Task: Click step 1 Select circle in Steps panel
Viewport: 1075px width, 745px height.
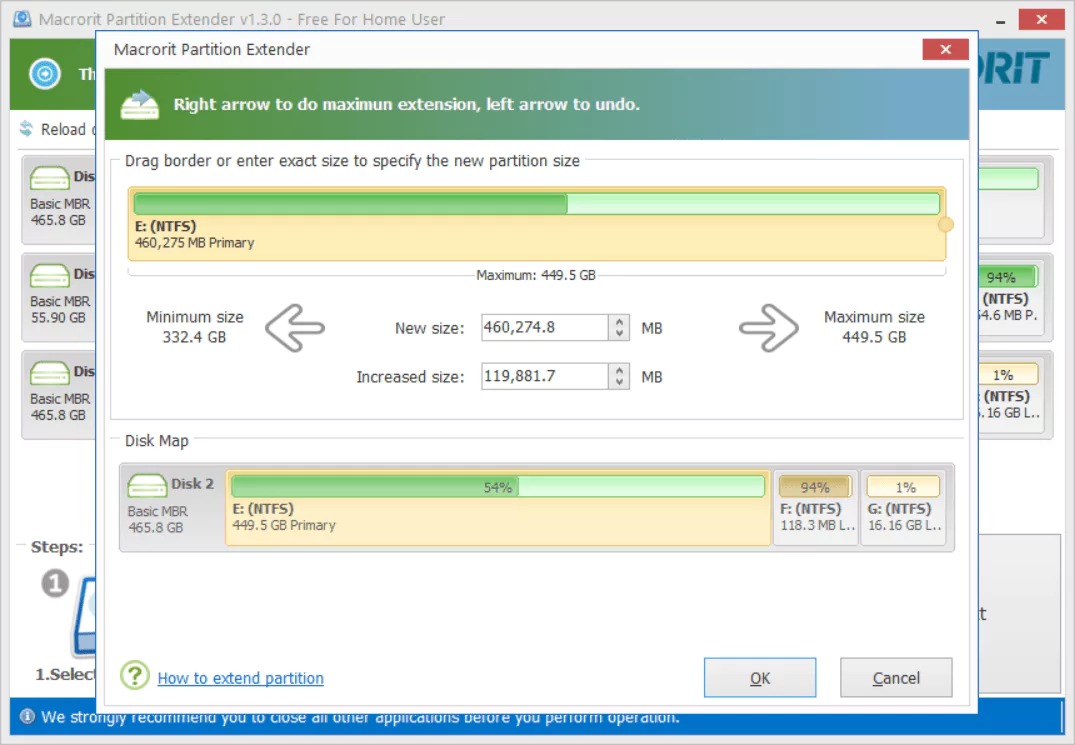Action: coord(55,583)
